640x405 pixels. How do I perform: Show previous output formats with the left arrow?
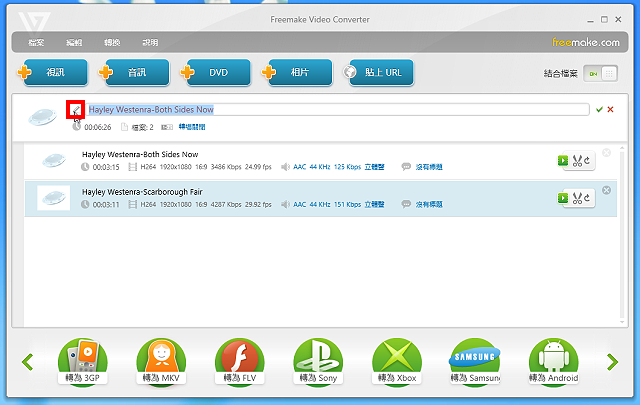click(x=28, y=362)
